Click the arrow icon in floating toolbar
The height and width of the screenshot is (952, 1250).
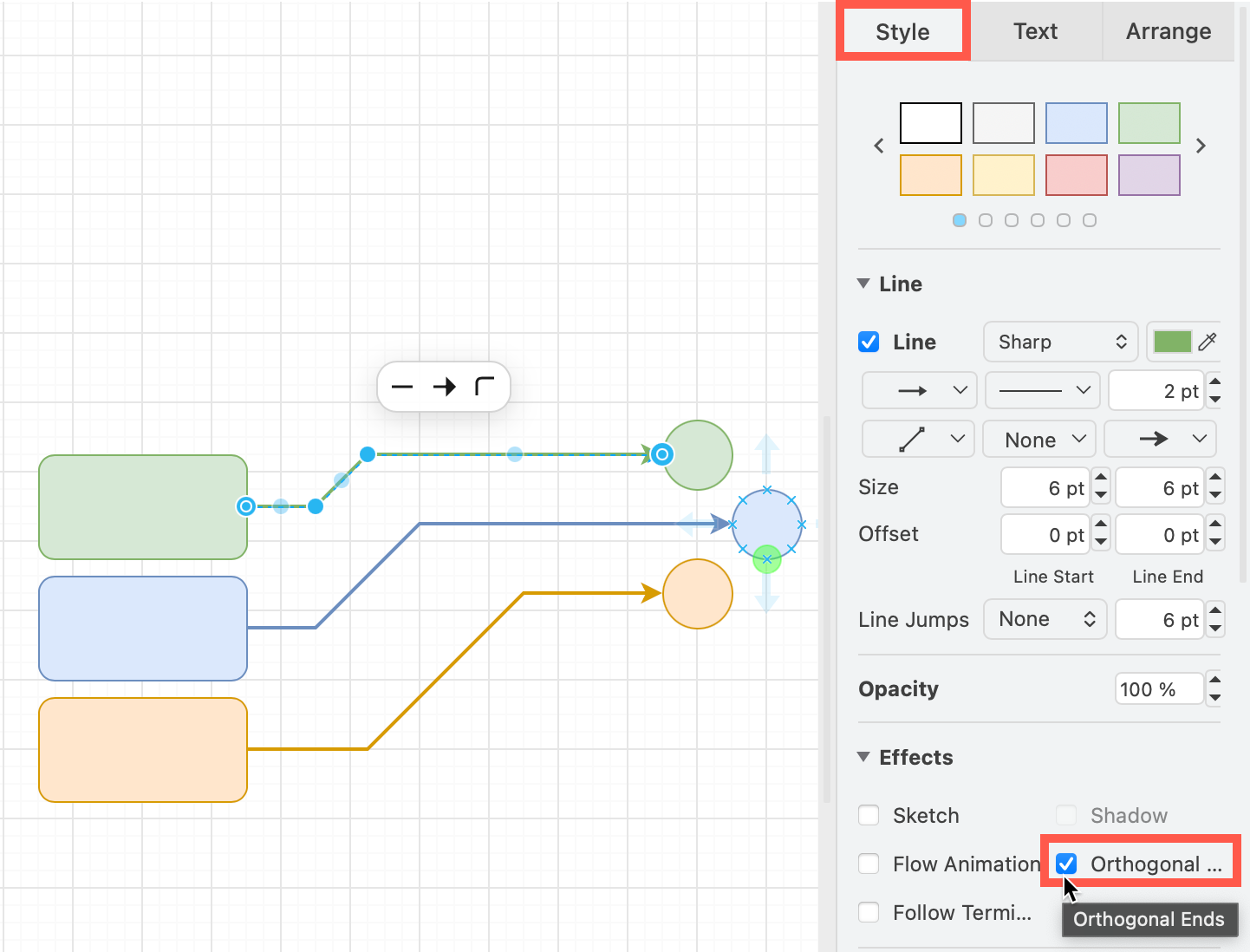[x=445, y=387]
